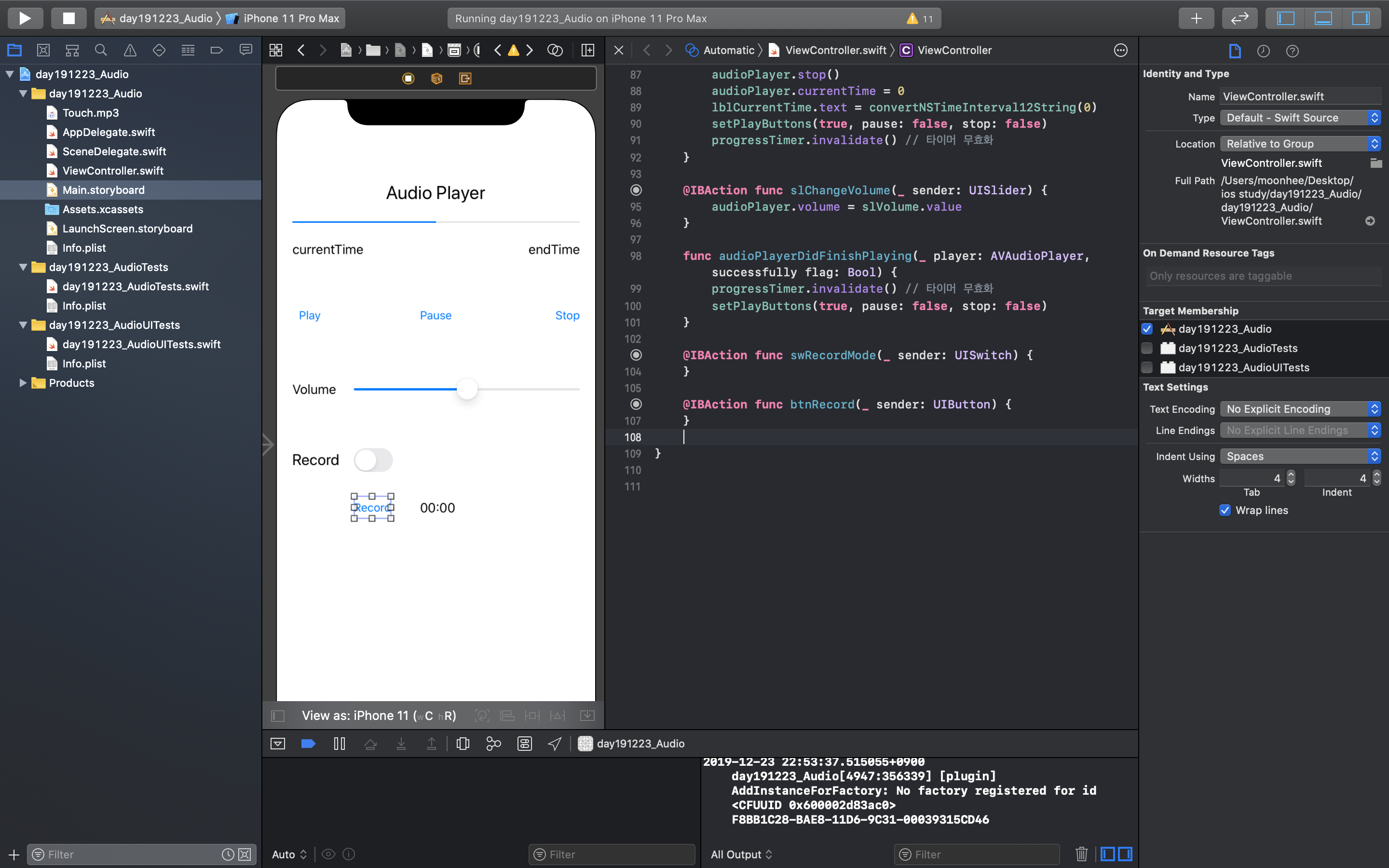Image resolution: width=1389 pixels, height=868 pixels.
Task: Click the All Output console selector
Action: (x=741, y=854)
